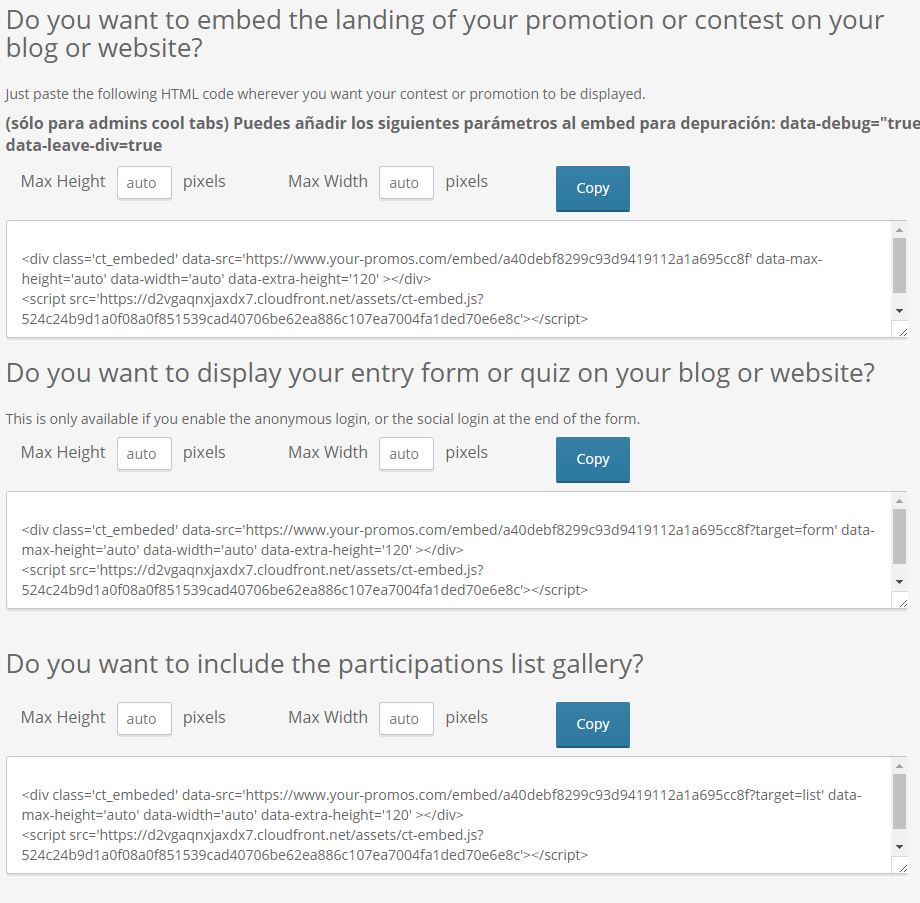Viewport: 920px width, 903px height.
Task: Click scroll-down arrow of gallery code box
Action: [899, 847]
